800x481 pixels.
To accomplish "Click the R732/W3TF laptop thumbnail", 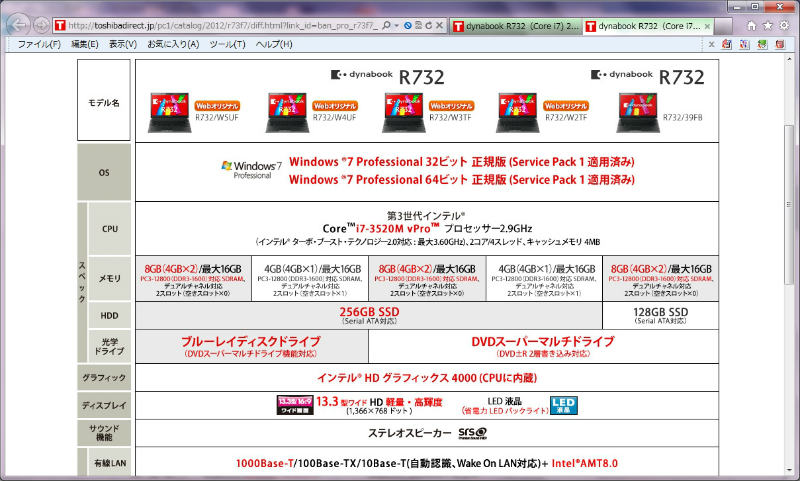I will tap(404, 112).
